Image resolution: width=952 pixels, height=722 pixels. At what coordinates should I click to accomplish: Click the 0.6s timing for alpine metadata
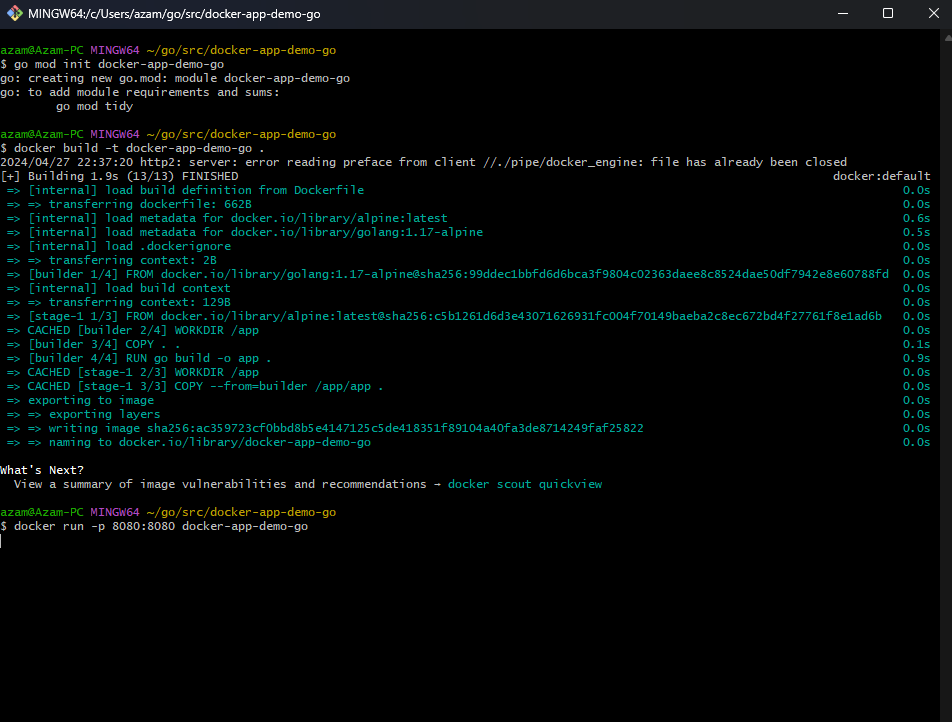coord(916,218)
